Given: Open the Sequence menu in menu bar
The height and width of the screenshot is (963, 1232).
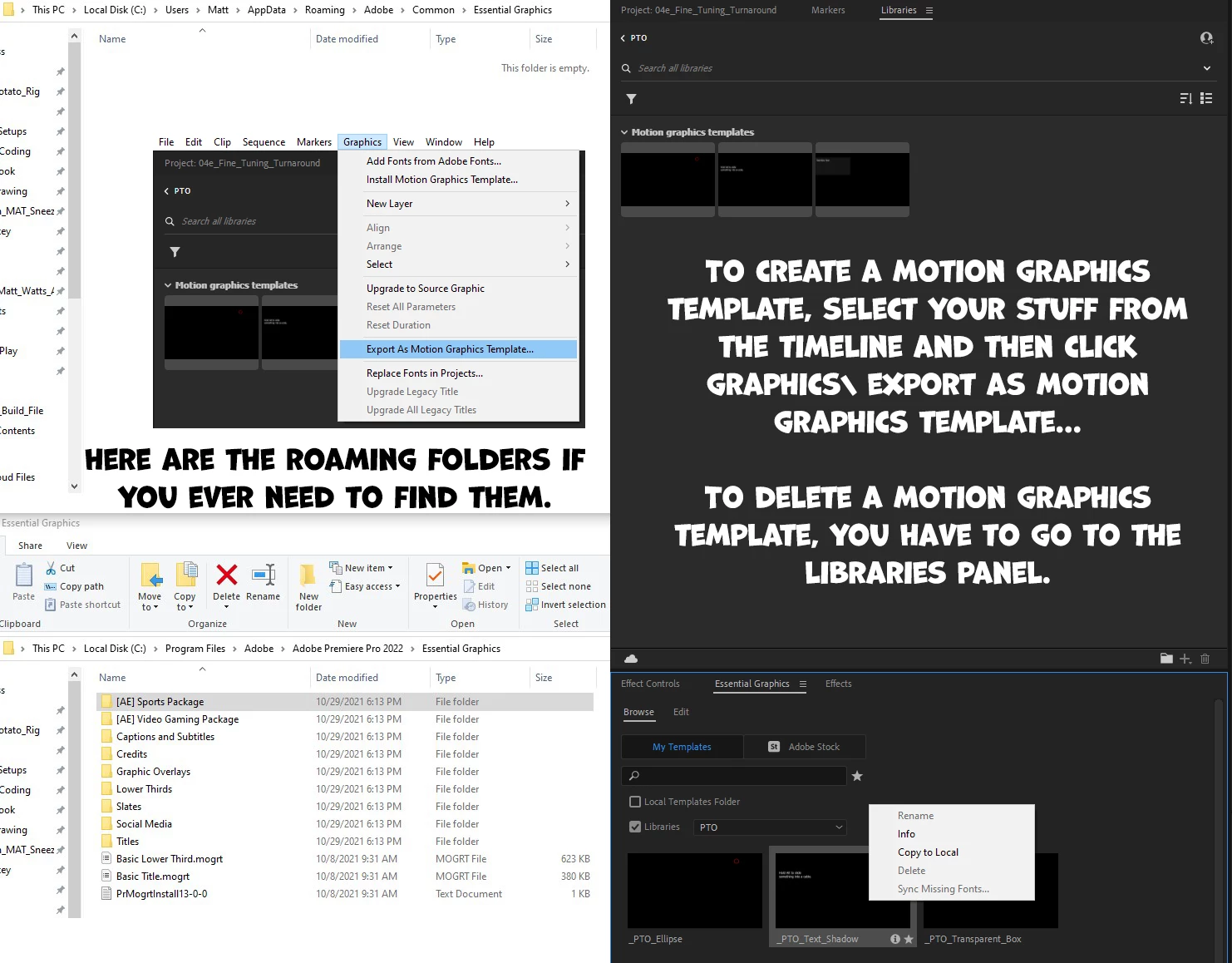Looking at the screenshot, I should coord(264,142).
